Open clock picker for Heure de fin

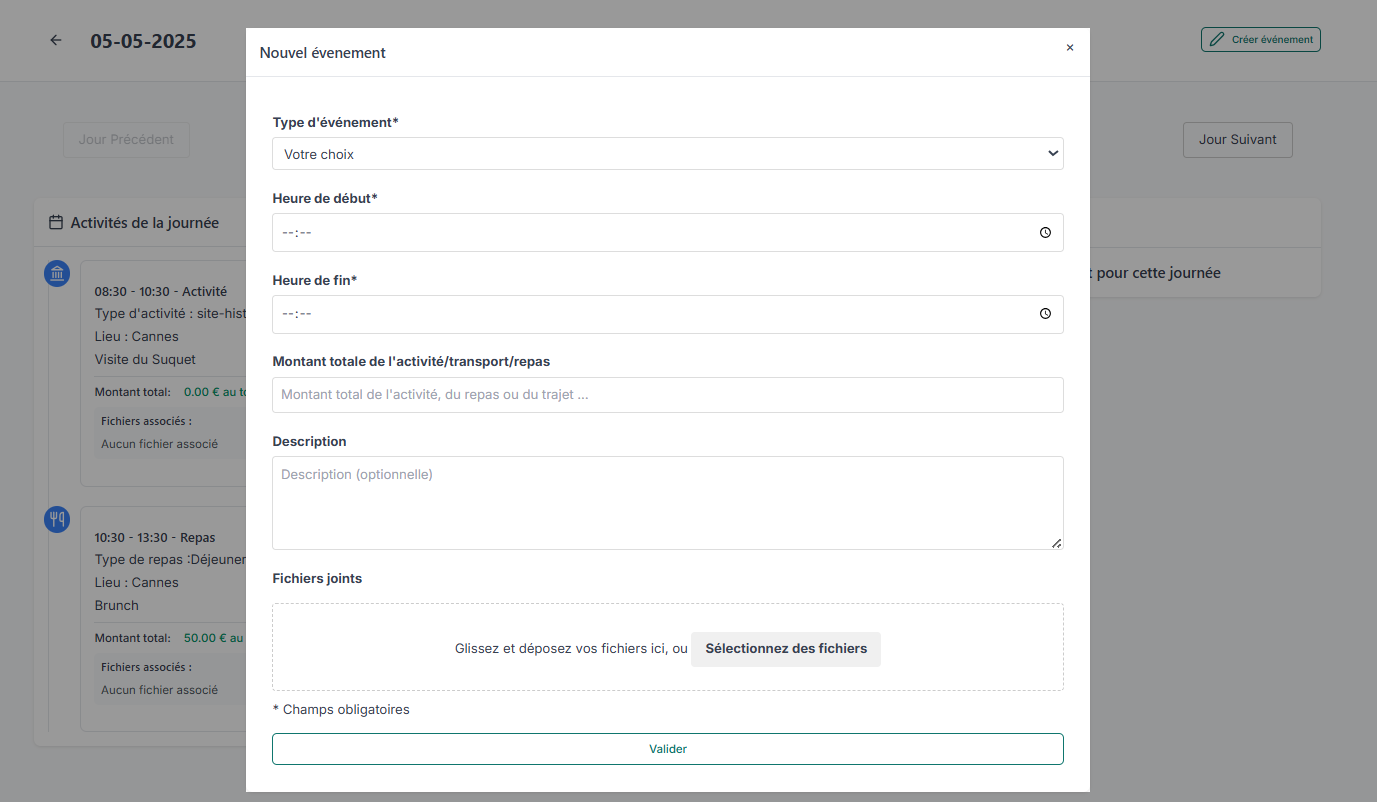coord(1045,314)
